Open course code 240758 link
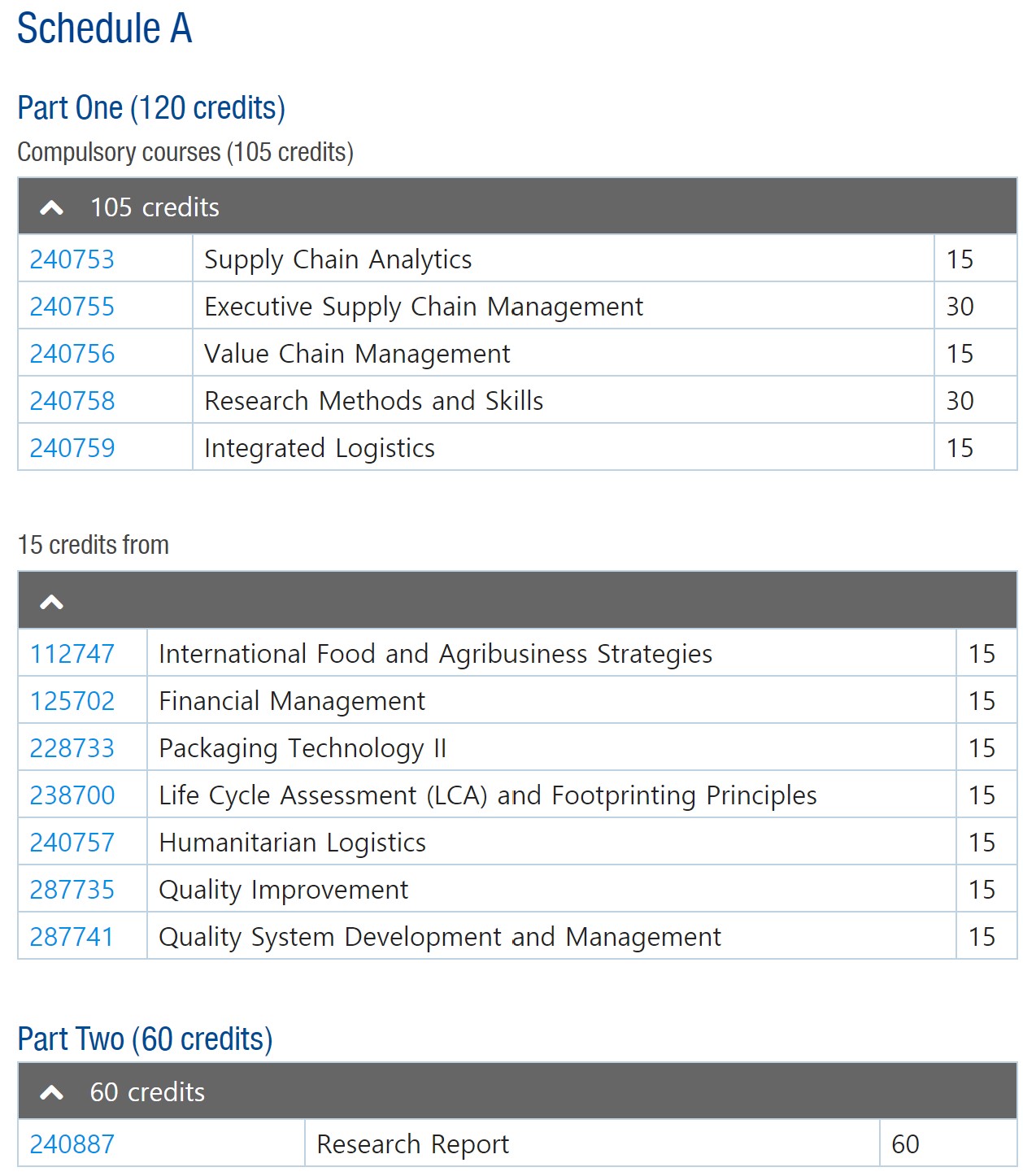The image size is (1023, 1176). [72, 401]
